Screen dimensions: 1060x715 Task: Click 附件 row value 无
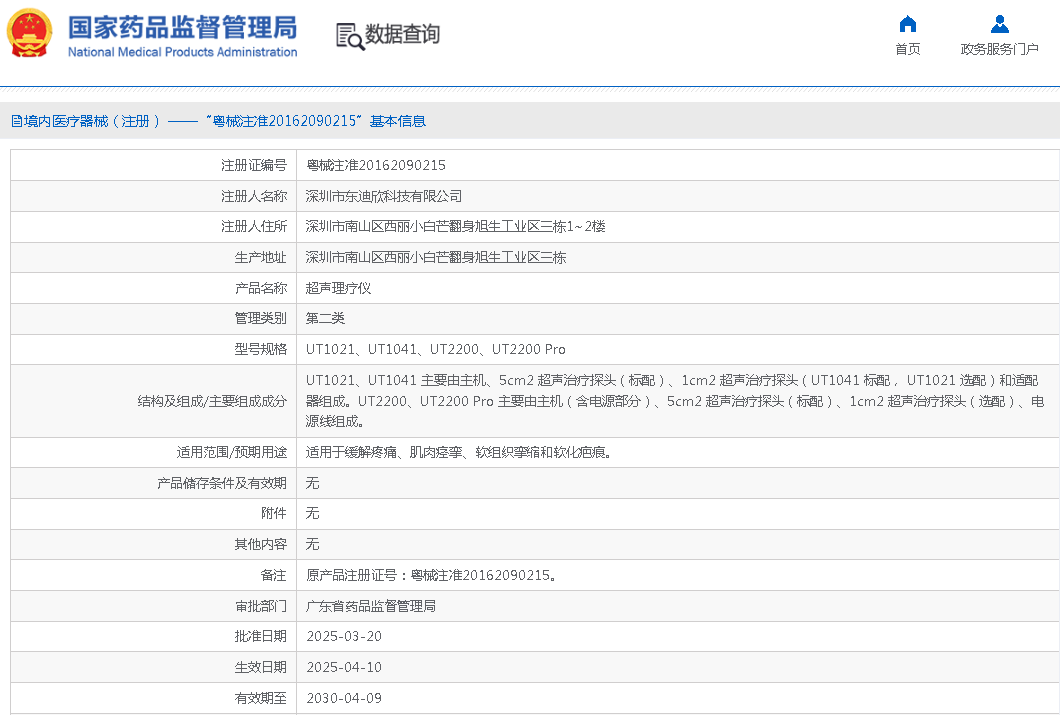[312, 513]
